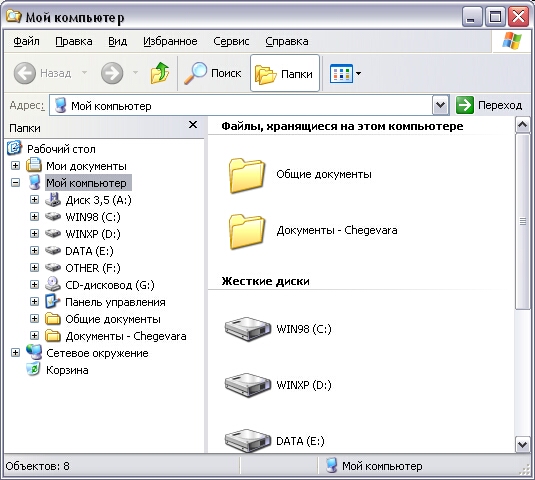
Task: Open the Forward history dropdown arrow
Action: tap(135, 72)
